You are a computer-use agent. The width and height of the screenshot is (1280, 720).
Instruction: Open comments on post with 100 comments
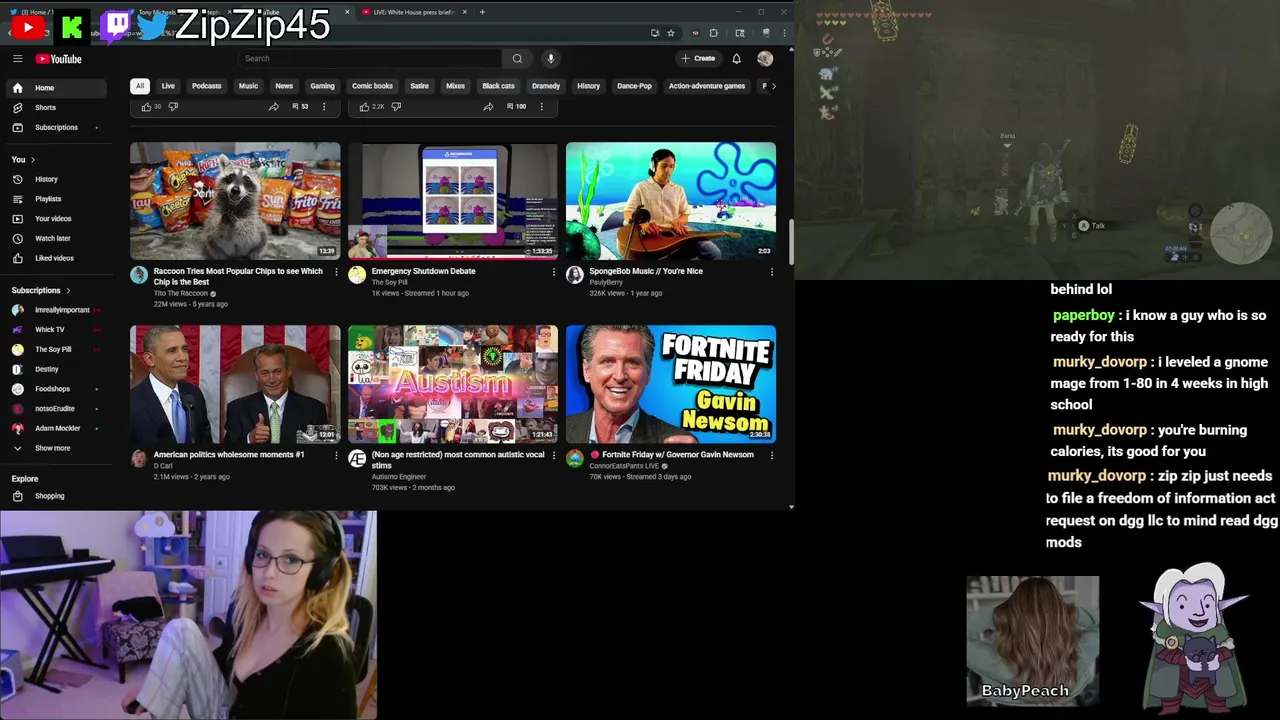pos(517,107)
